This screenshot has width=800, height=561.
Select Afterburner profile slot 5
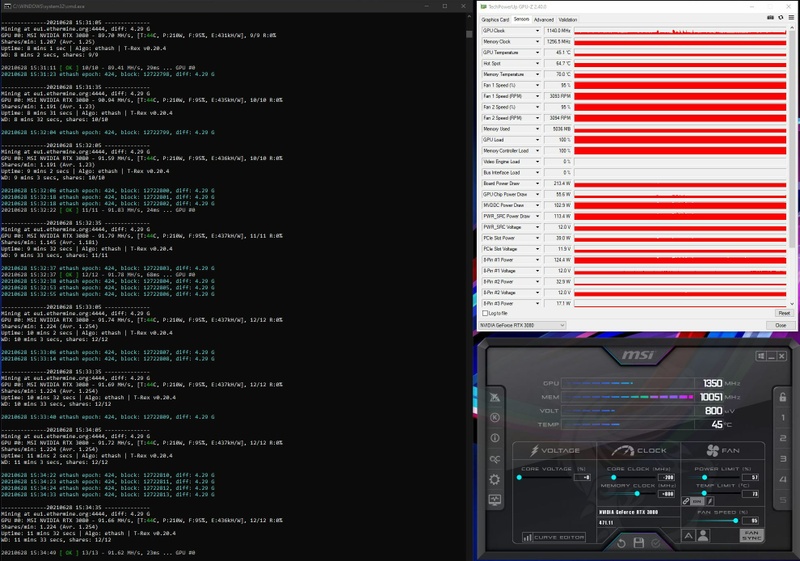point(783,500)
